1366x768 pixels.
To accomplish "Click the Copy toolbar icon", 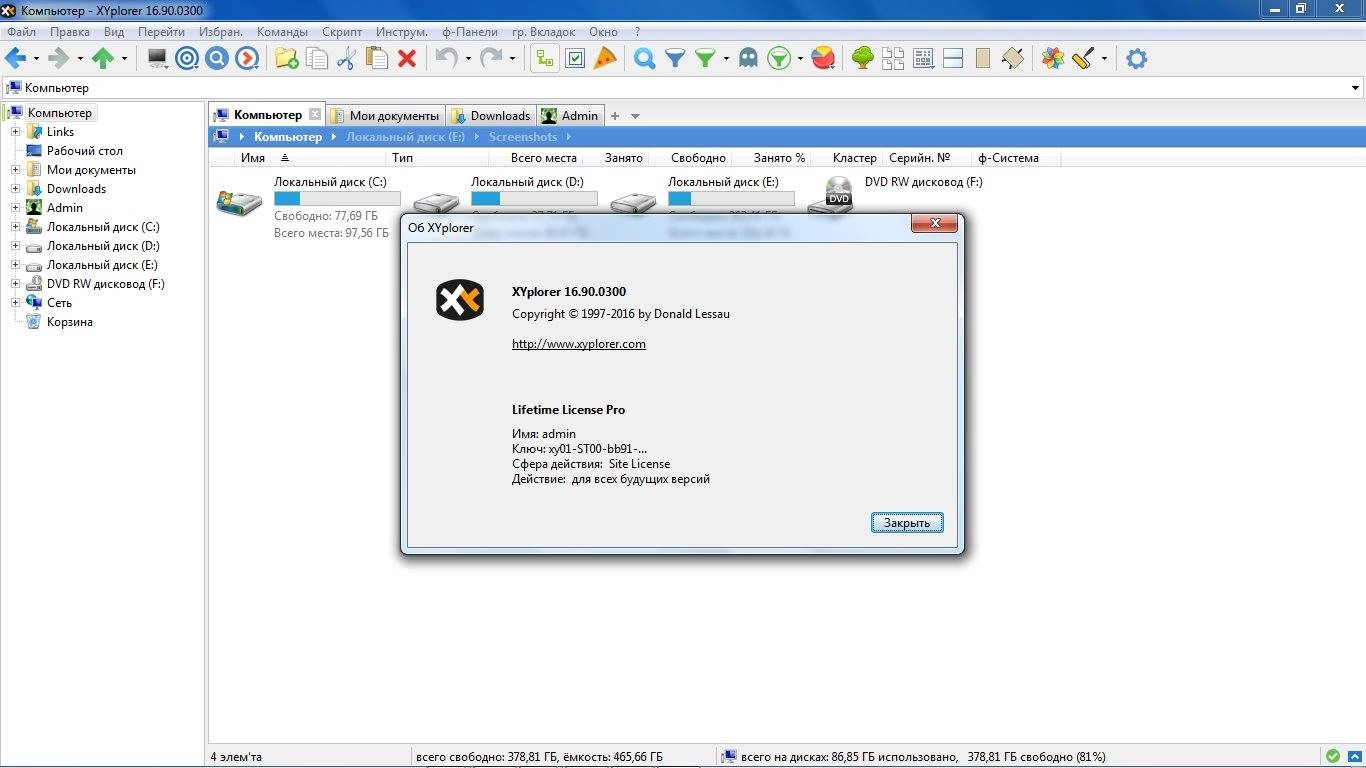I will (x=317, y=59).
